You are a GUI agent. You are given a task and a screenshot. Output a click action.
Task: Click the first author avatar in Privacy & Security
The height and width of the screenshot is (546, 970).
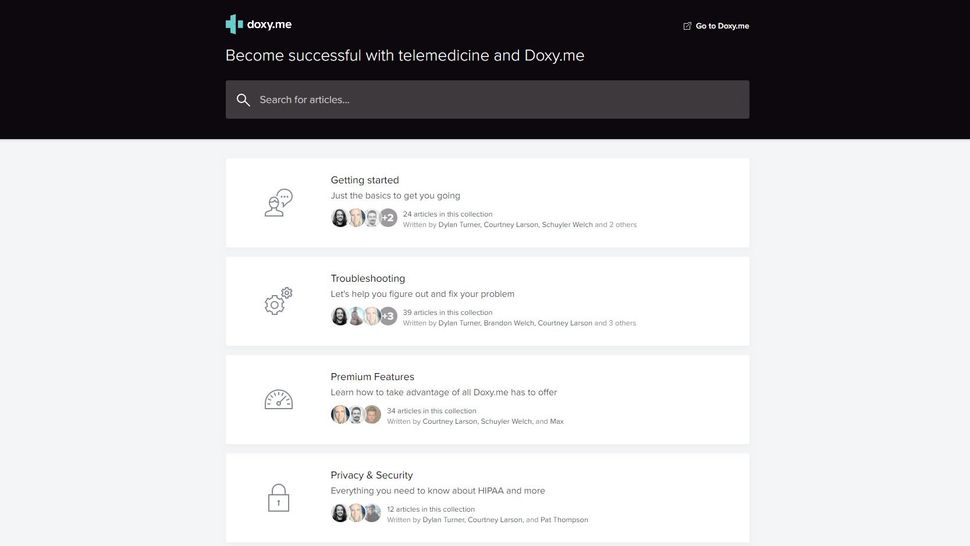pos(340,513)
